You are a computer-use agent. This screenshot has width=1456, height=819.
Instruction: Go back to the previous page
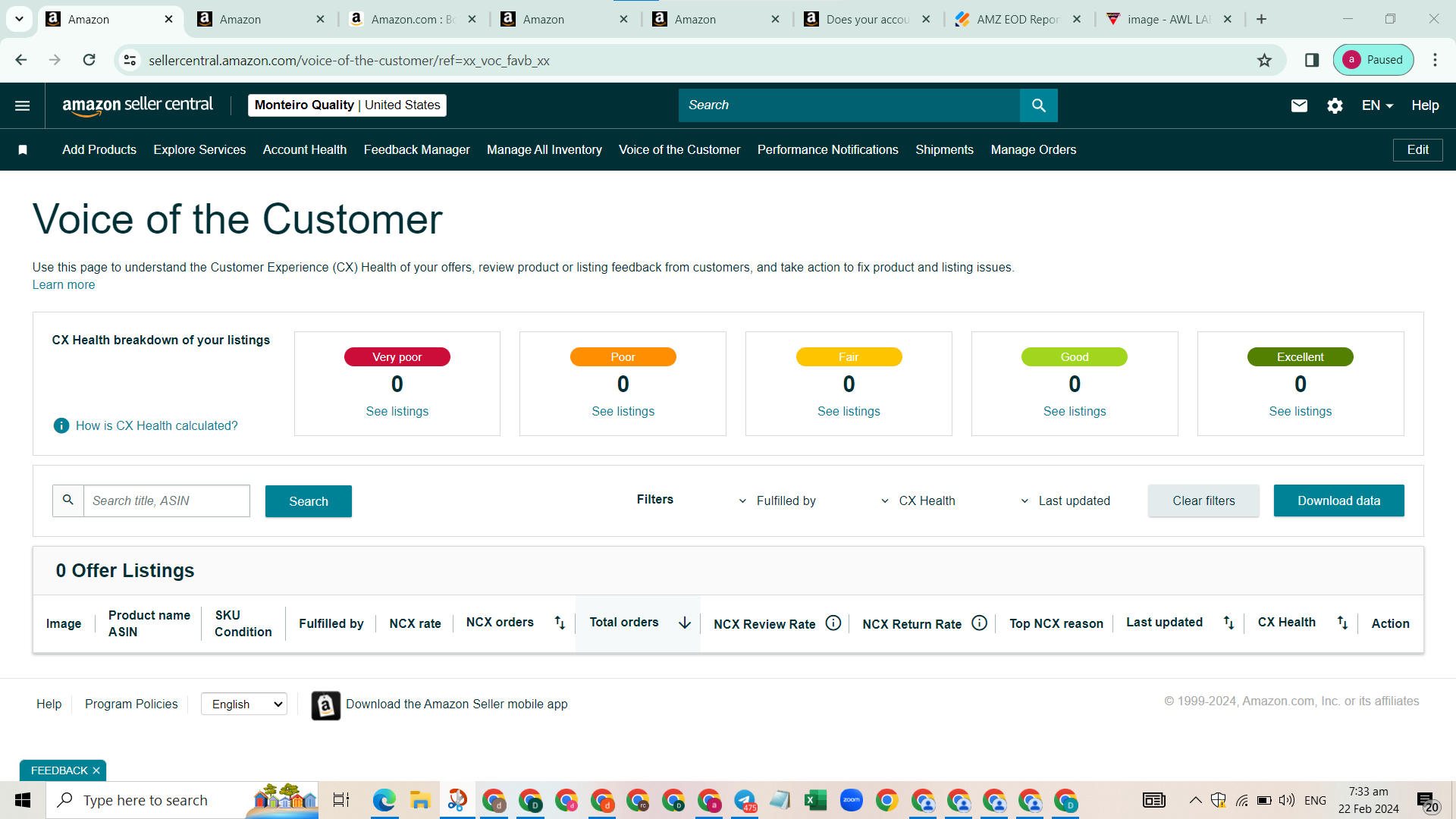coord(21,60)
